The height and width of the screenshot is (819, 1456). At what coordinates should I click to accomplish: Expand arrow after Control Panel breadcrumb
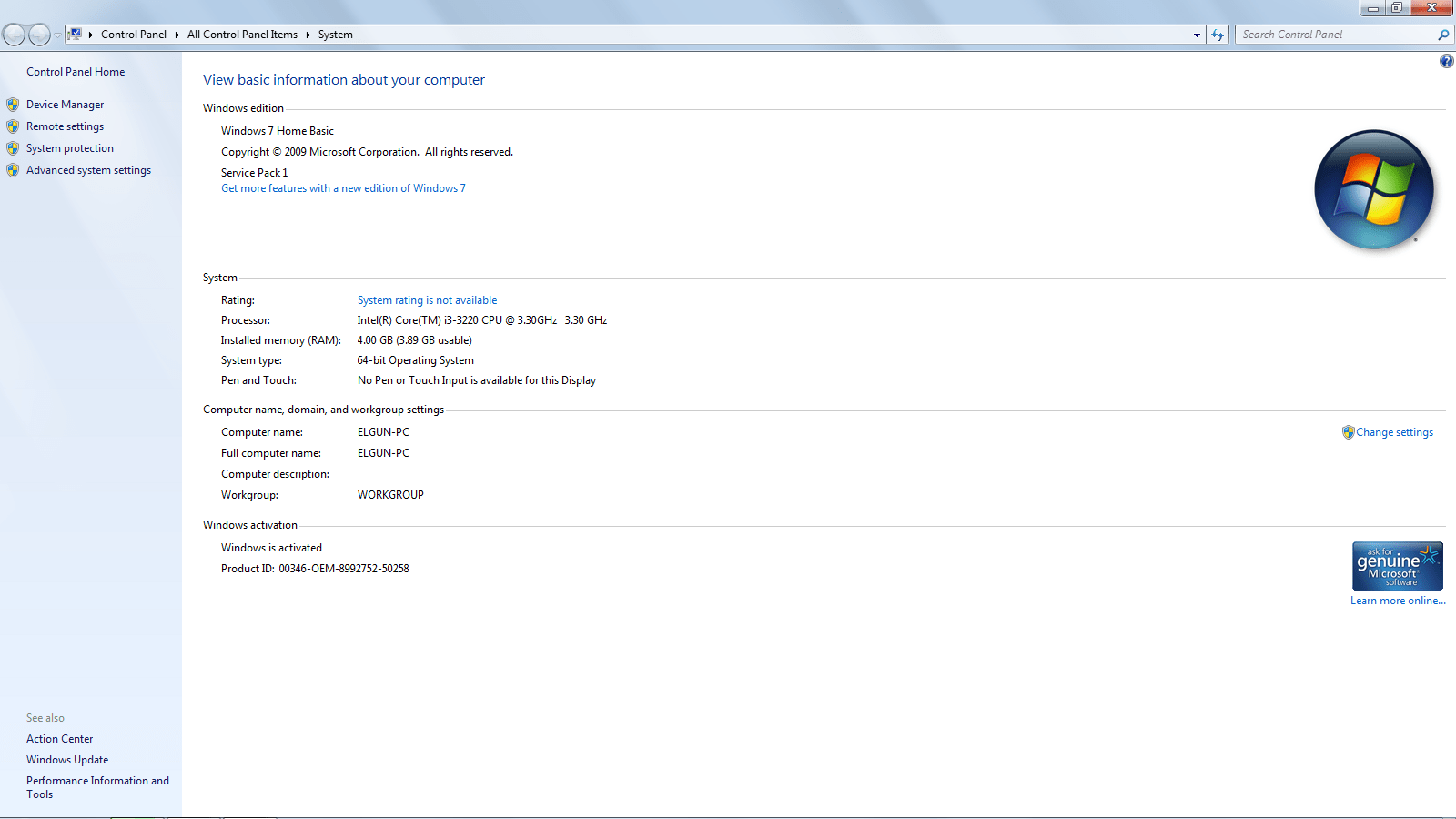[x=177, y=35]
